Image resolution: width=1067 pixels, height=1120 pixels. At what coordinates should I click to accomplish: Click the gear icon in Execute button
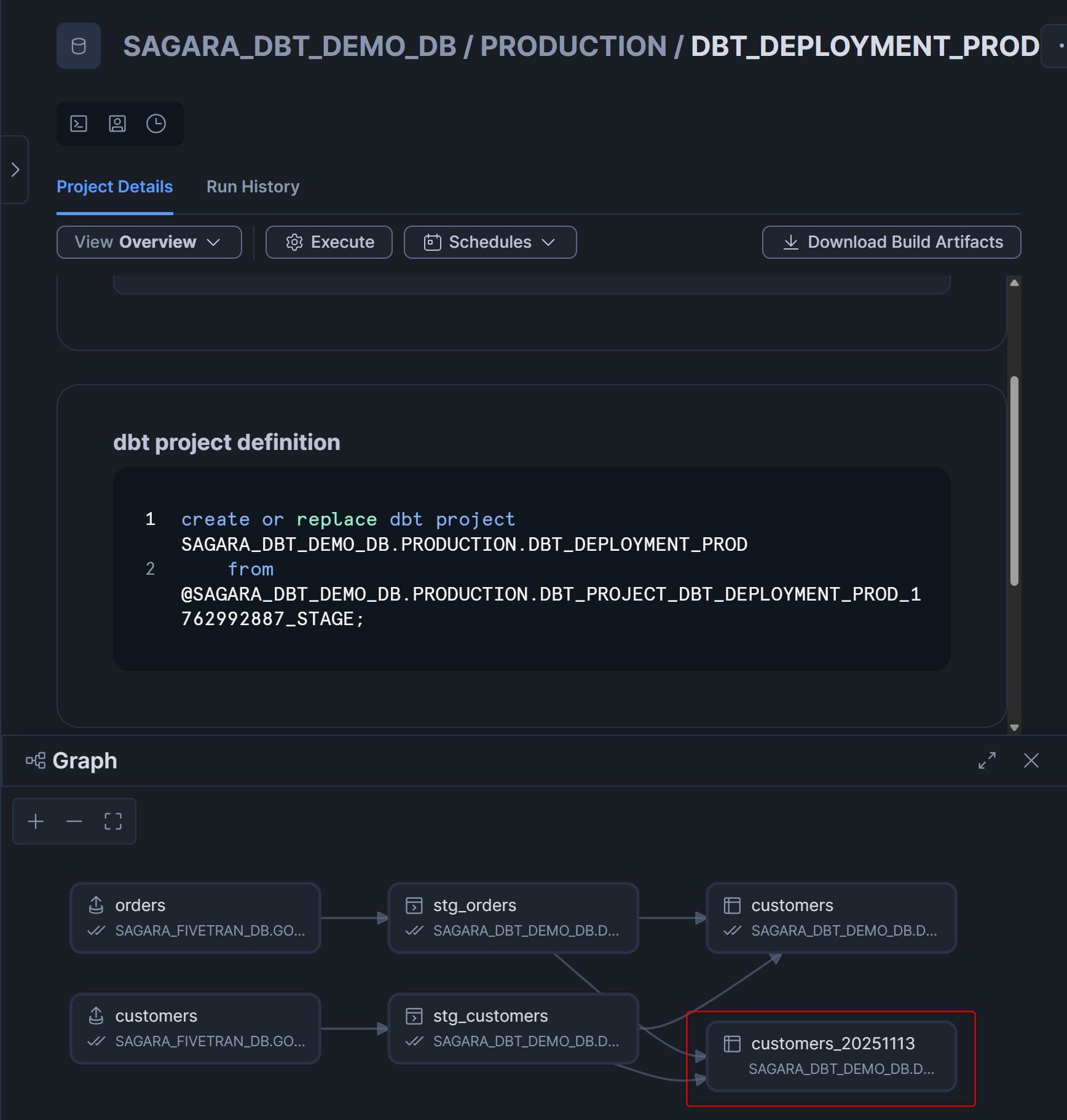pos(294,242)
